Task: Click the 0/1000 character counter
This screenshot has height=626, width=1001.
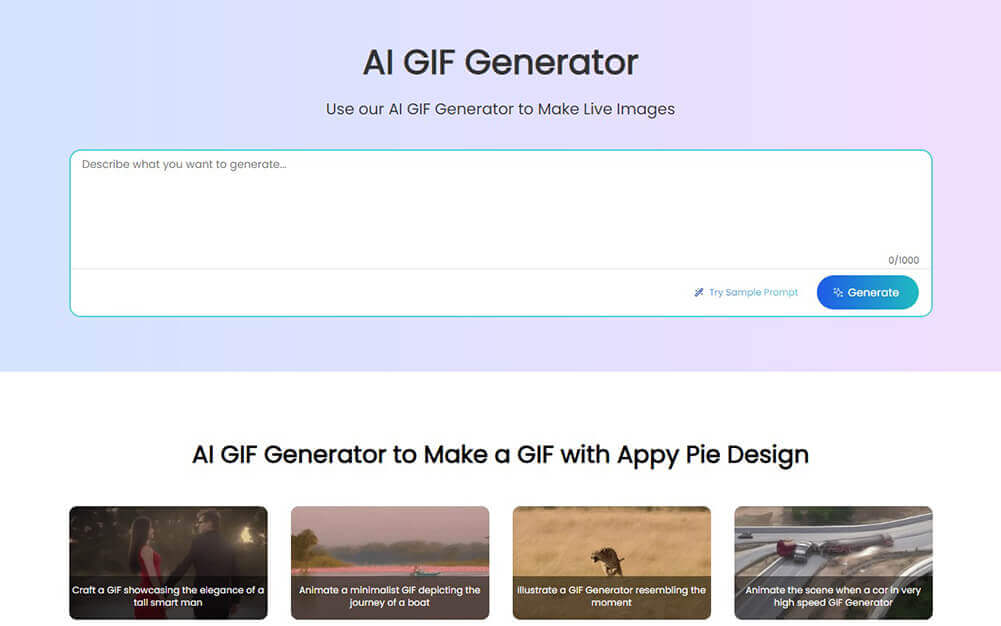Action: point(903,260)
